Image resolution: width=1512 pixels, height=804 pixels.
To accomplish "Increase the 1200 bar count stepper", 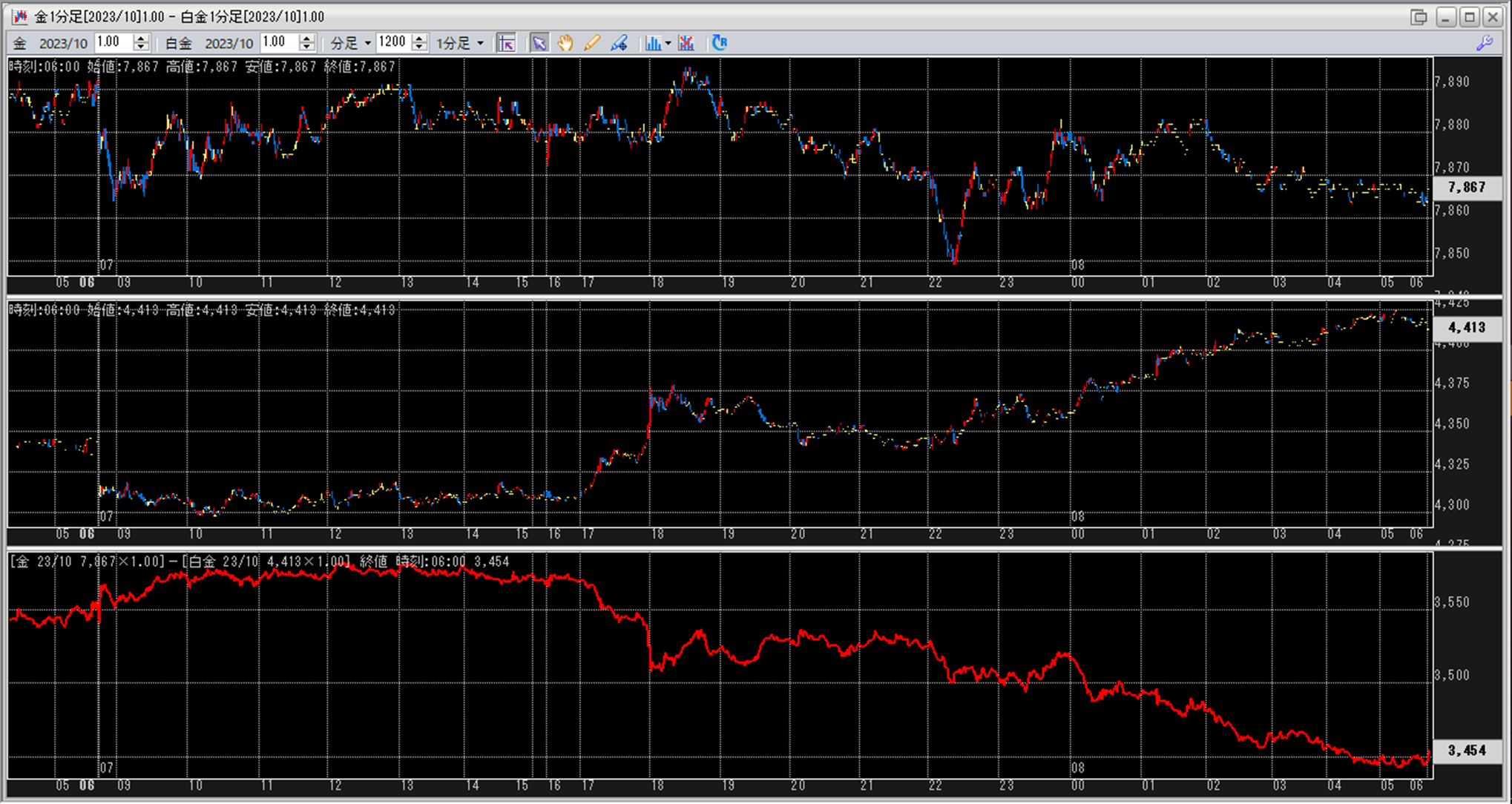I will click(419, 39).
